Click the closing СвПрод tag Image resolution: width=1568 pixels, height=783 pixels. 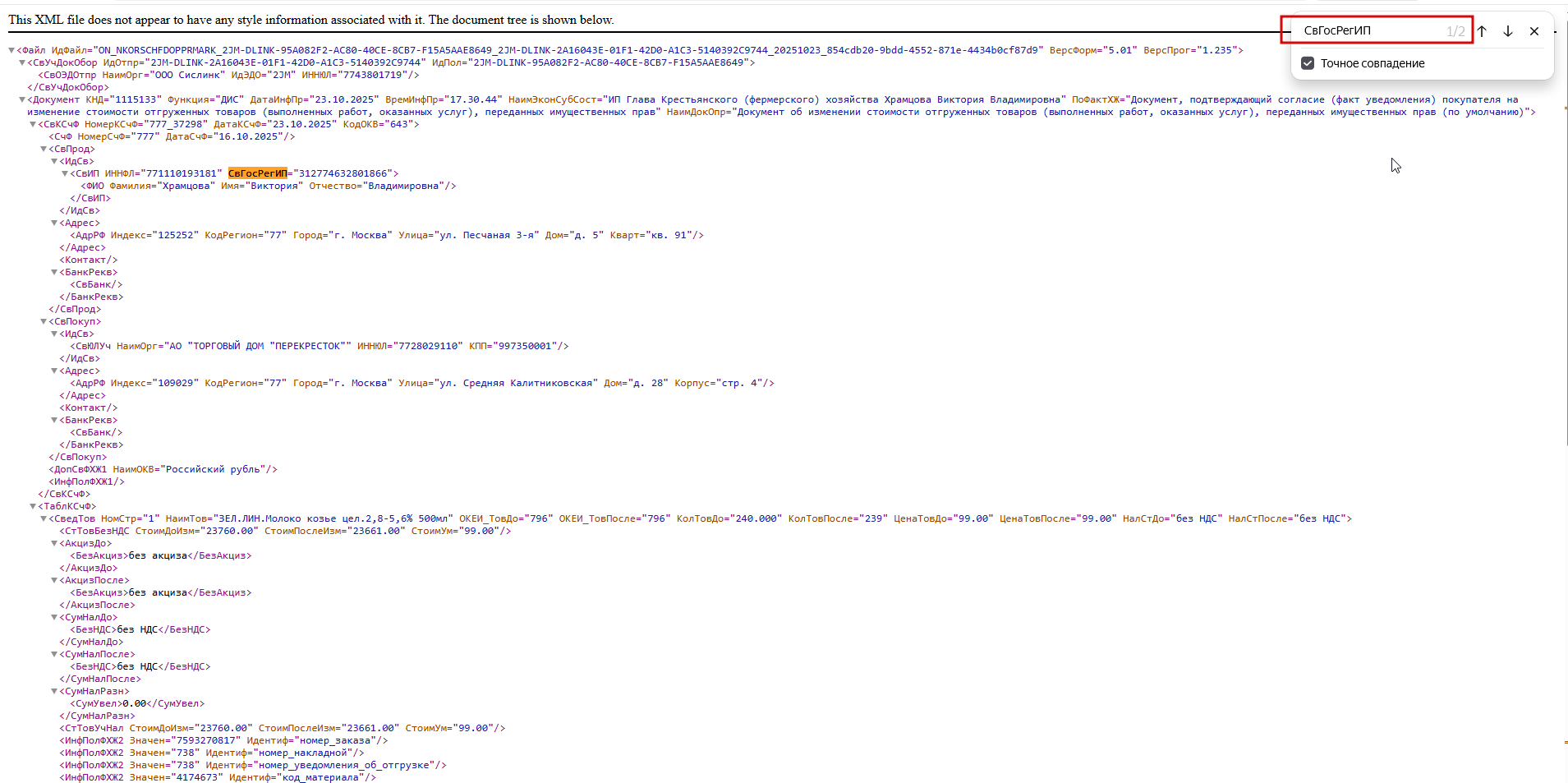(x=75, y=309)
